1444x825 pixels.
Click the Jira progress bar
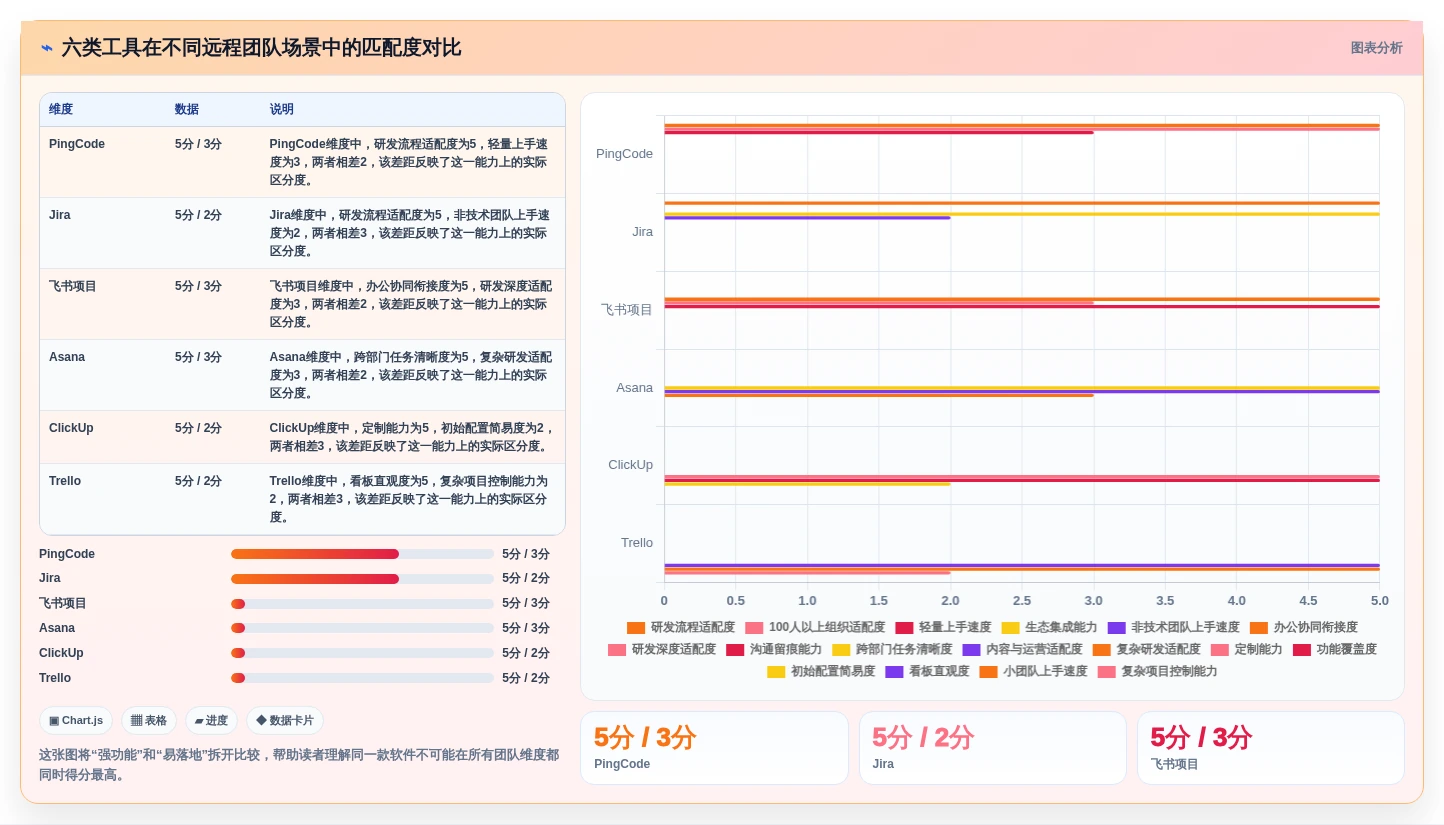[362, 578]
